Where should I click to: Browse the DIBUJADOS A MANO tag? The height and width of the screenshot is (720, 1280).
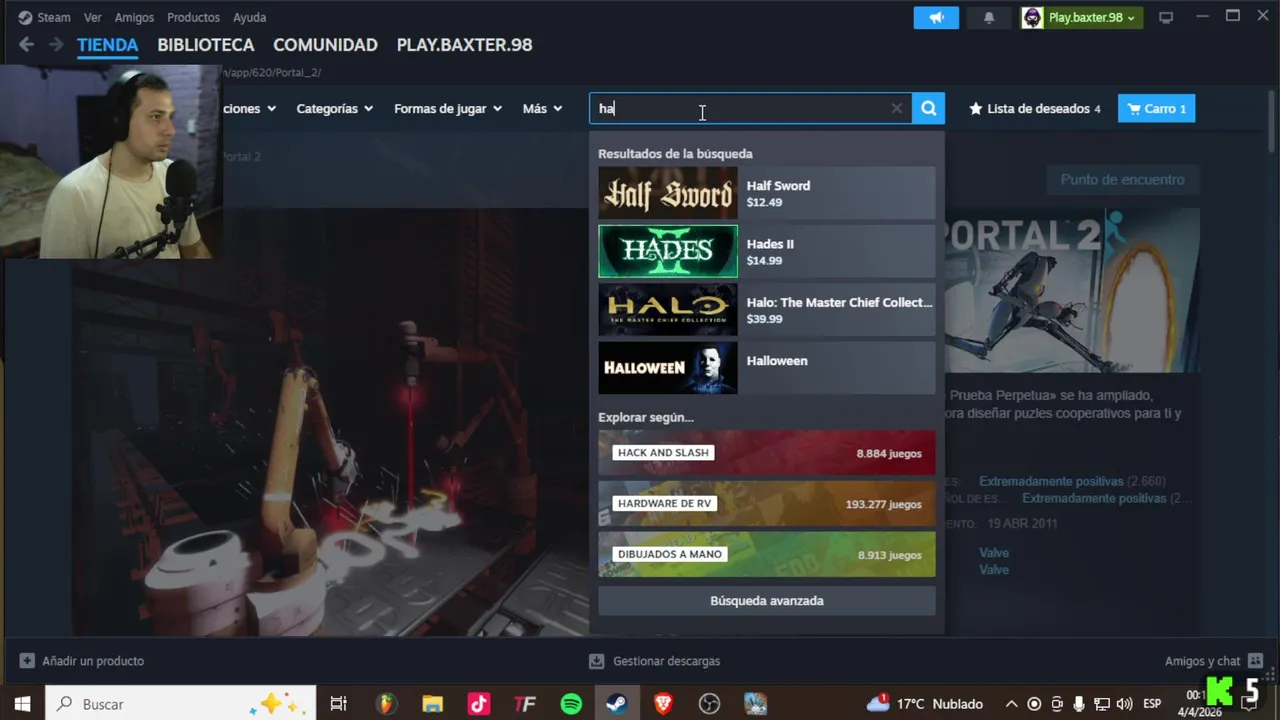767,554
